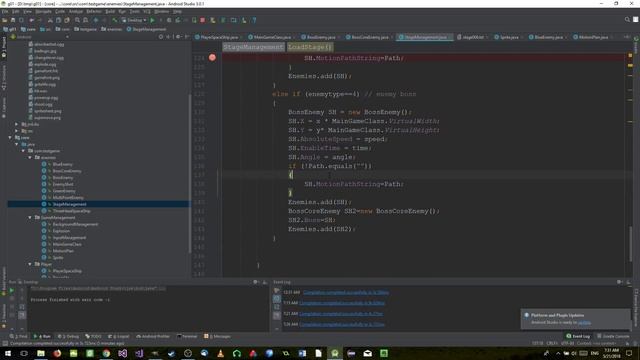The width and height of the screenshot is (640, 360).
Task: Click the project panel settings gear icon
Action: (178, 37)
